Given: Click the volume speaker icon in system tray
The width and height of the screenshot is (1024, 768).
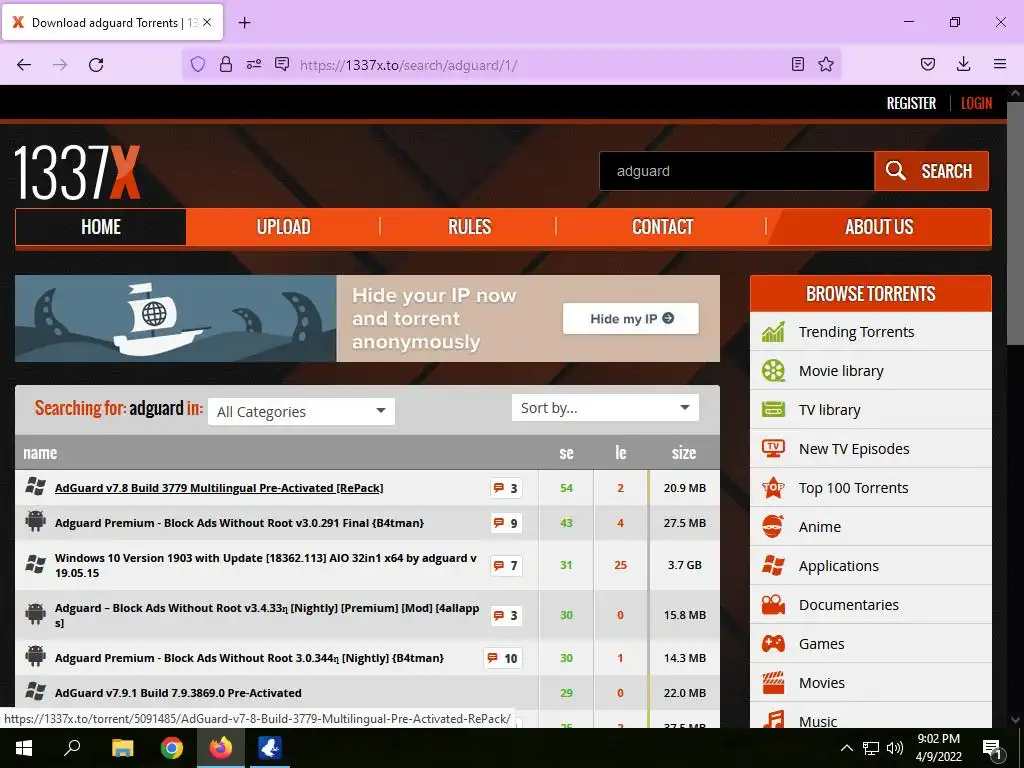Looking at the screenshot, I should [x=895, y=748].
